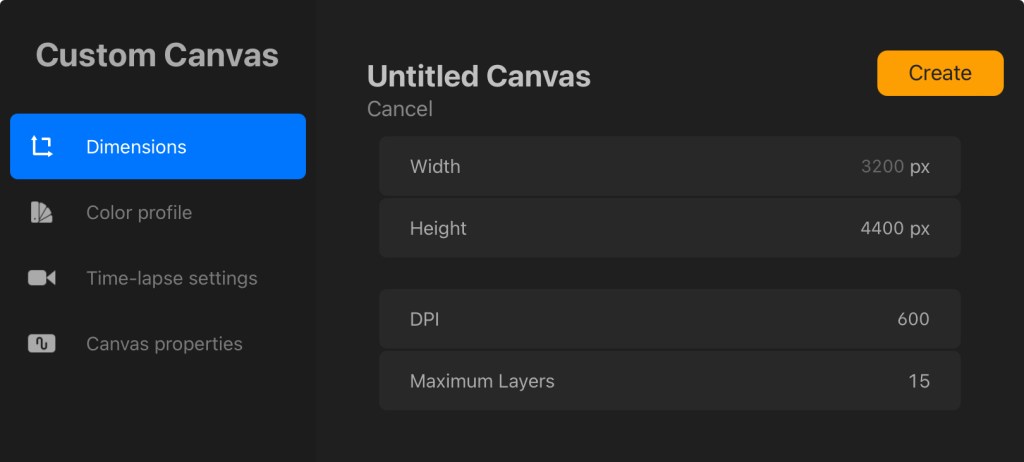Switch to Time-lapse settings
The image size is (1024, 462).
pos(171,278)
